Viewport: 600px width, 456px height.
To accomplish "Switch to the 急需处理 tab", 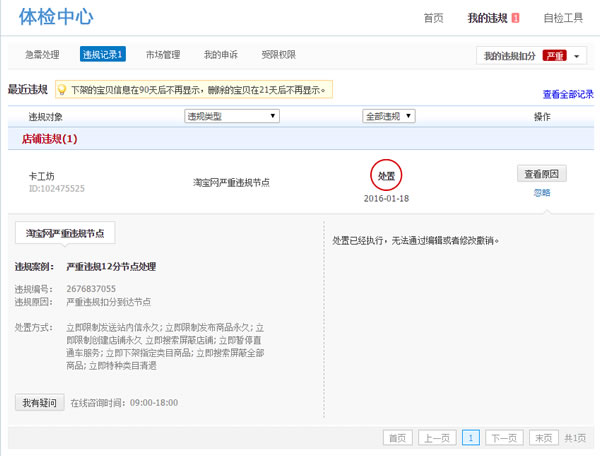I will click(43, 54).
